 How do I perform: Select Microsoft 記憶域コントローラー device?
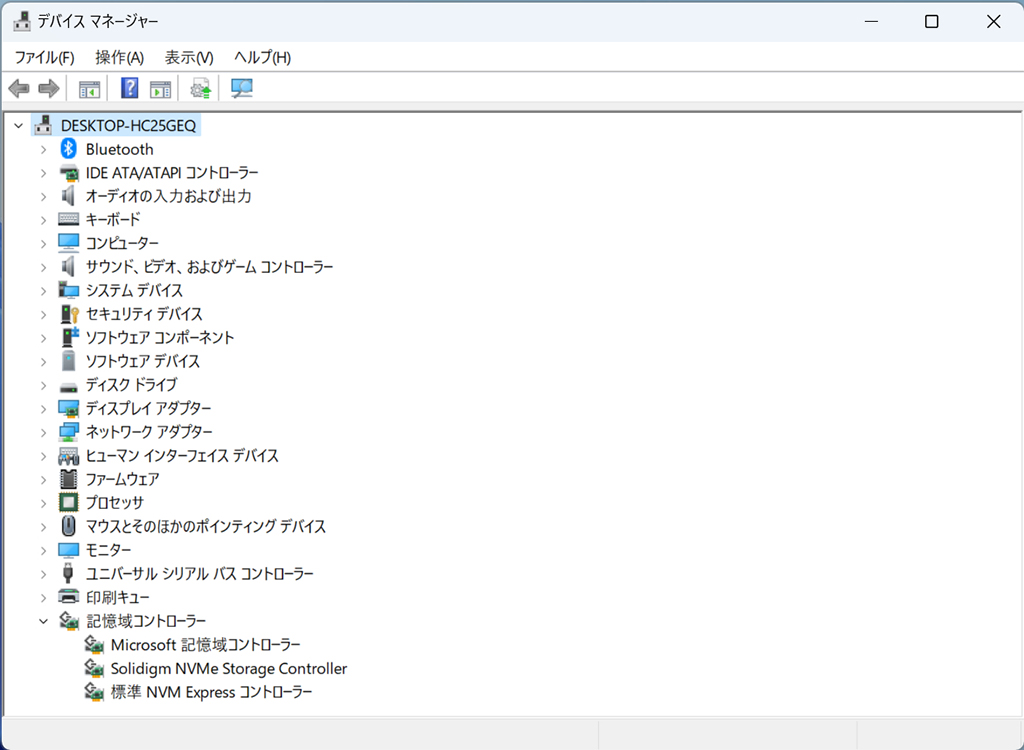coord(206,645)
